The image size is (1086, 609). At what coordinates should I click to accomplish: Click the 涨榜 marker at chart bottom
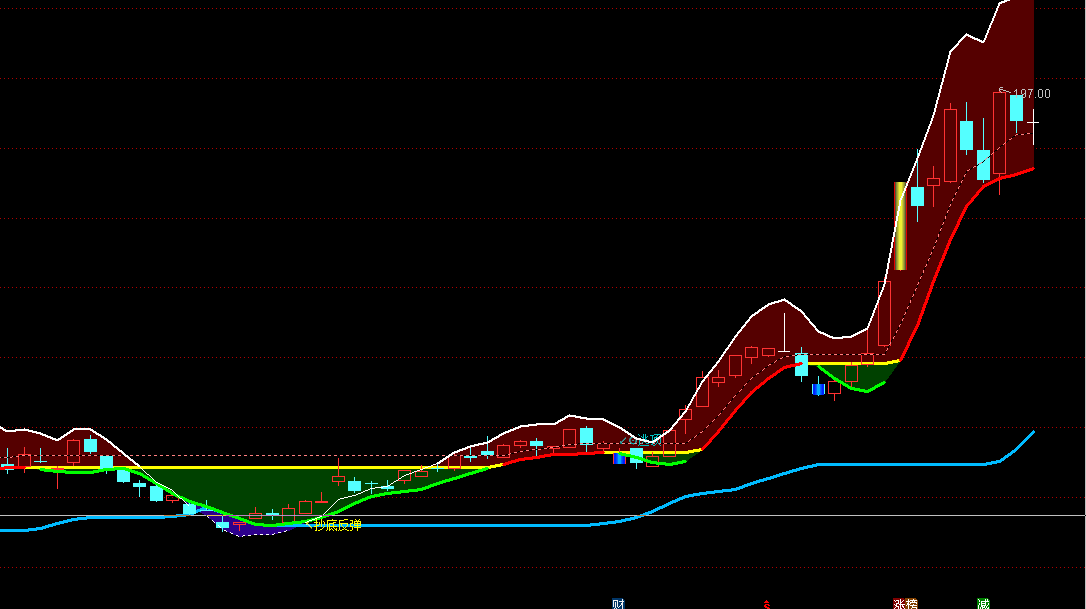tap(905, 604)
